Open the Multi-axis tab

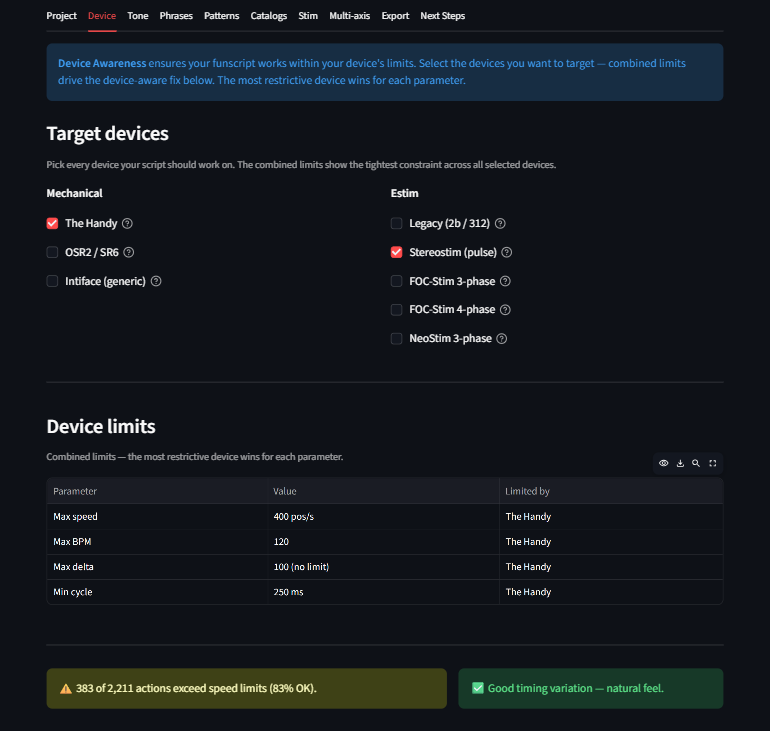(x=349, y=16)
